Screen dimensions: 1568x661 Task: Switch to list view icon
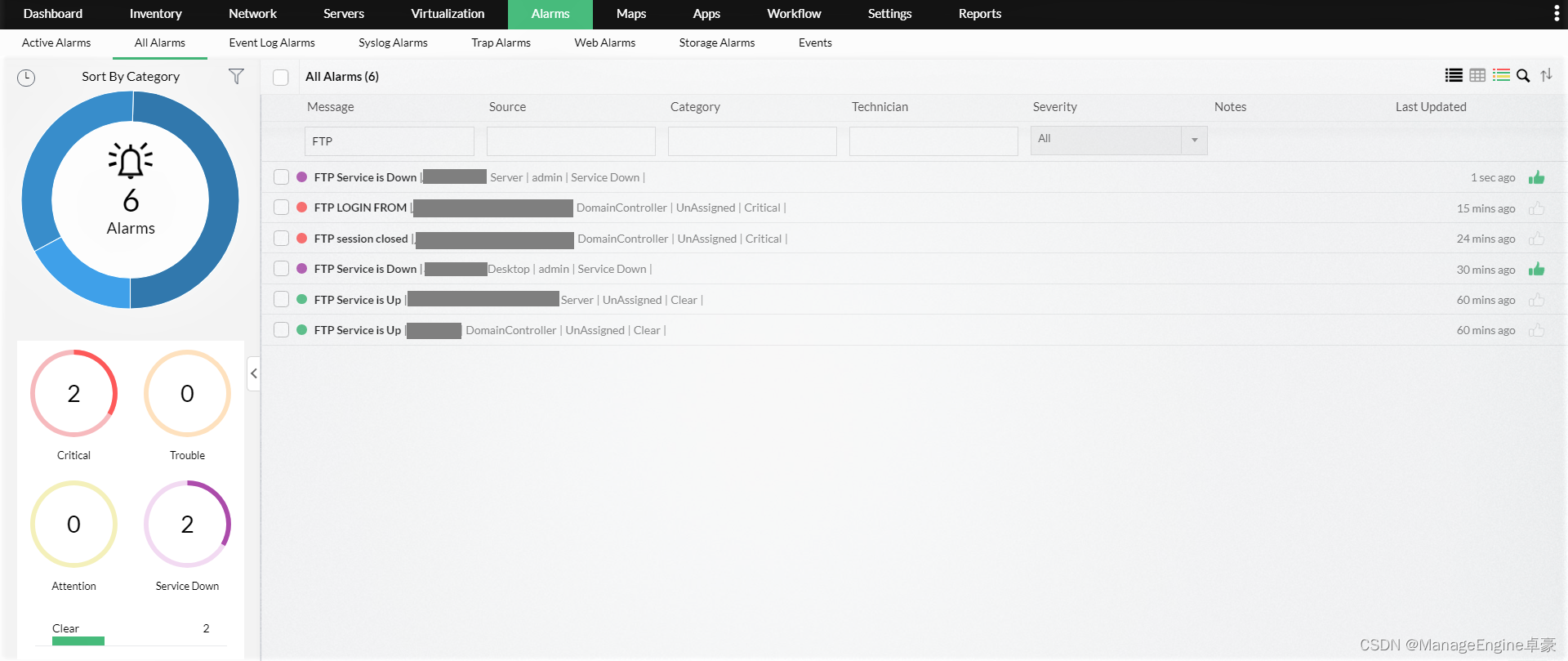1454,75
